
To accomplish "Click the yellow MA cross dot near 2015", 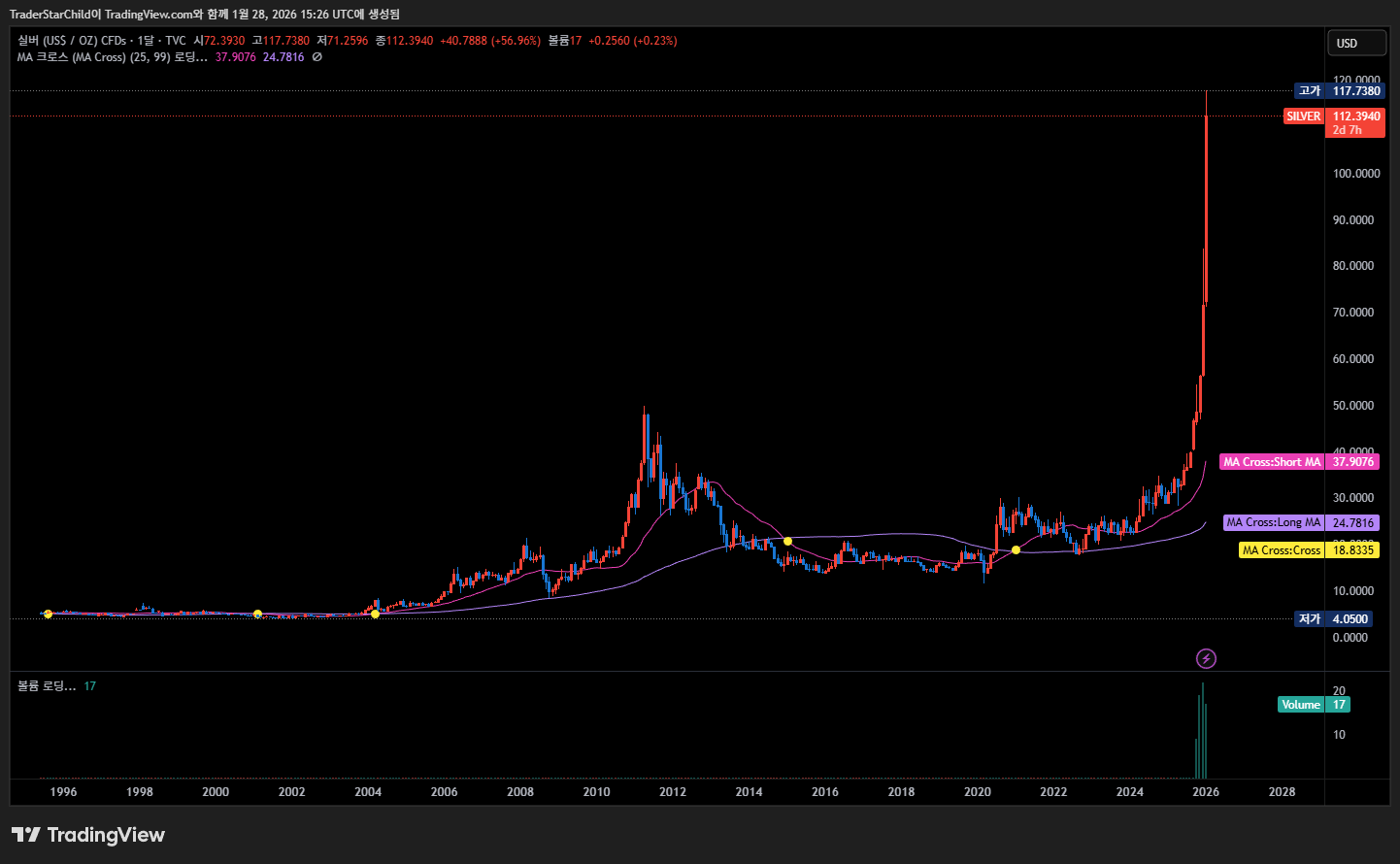I will click(x=787, y=541).
